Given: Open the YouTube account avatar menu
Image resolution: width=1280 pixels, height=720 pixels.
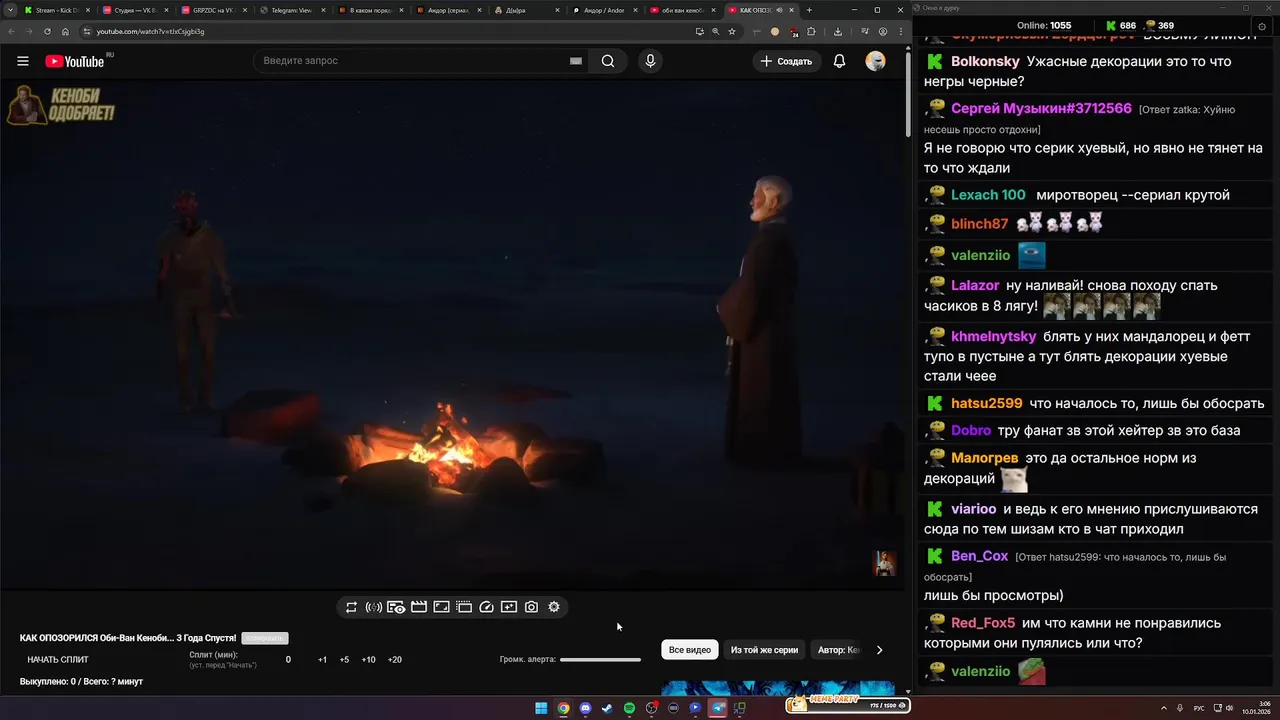Looking at the screenshot, I should (875, 61).
